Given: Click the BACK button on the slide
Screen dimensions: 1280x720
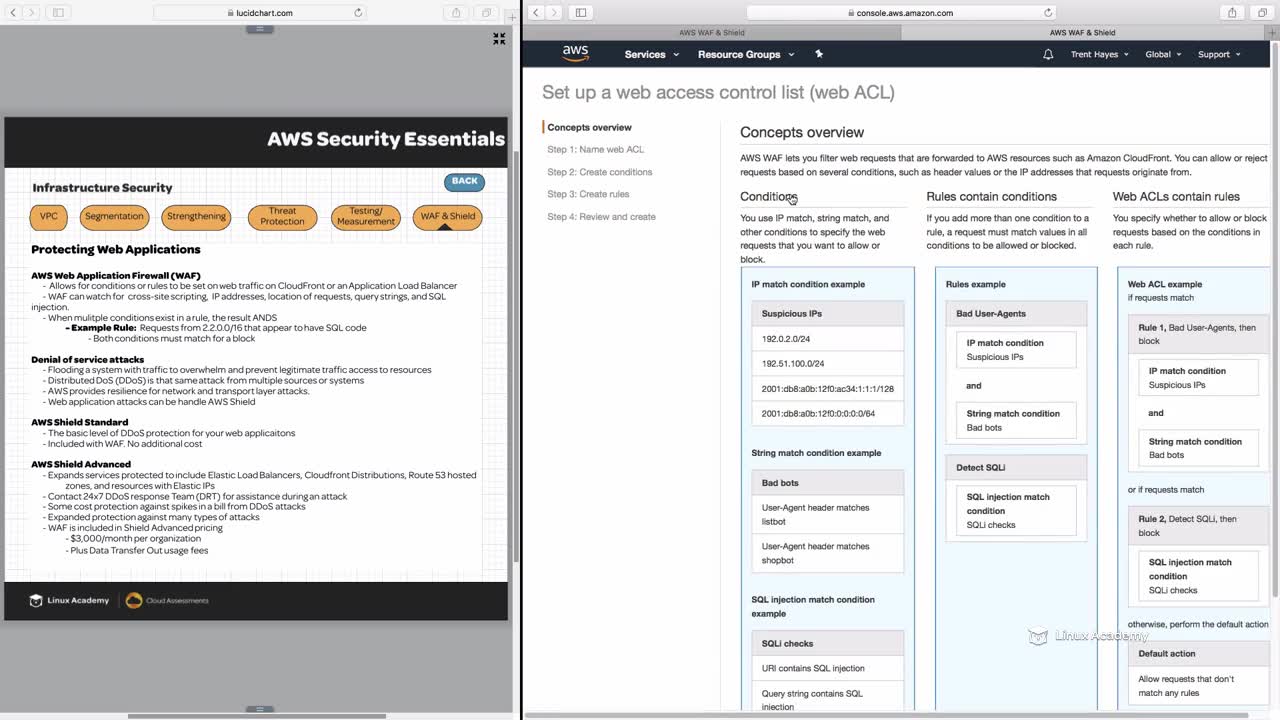Looking at the screenshot, I should pyautogui.click(x=464, y=181).
